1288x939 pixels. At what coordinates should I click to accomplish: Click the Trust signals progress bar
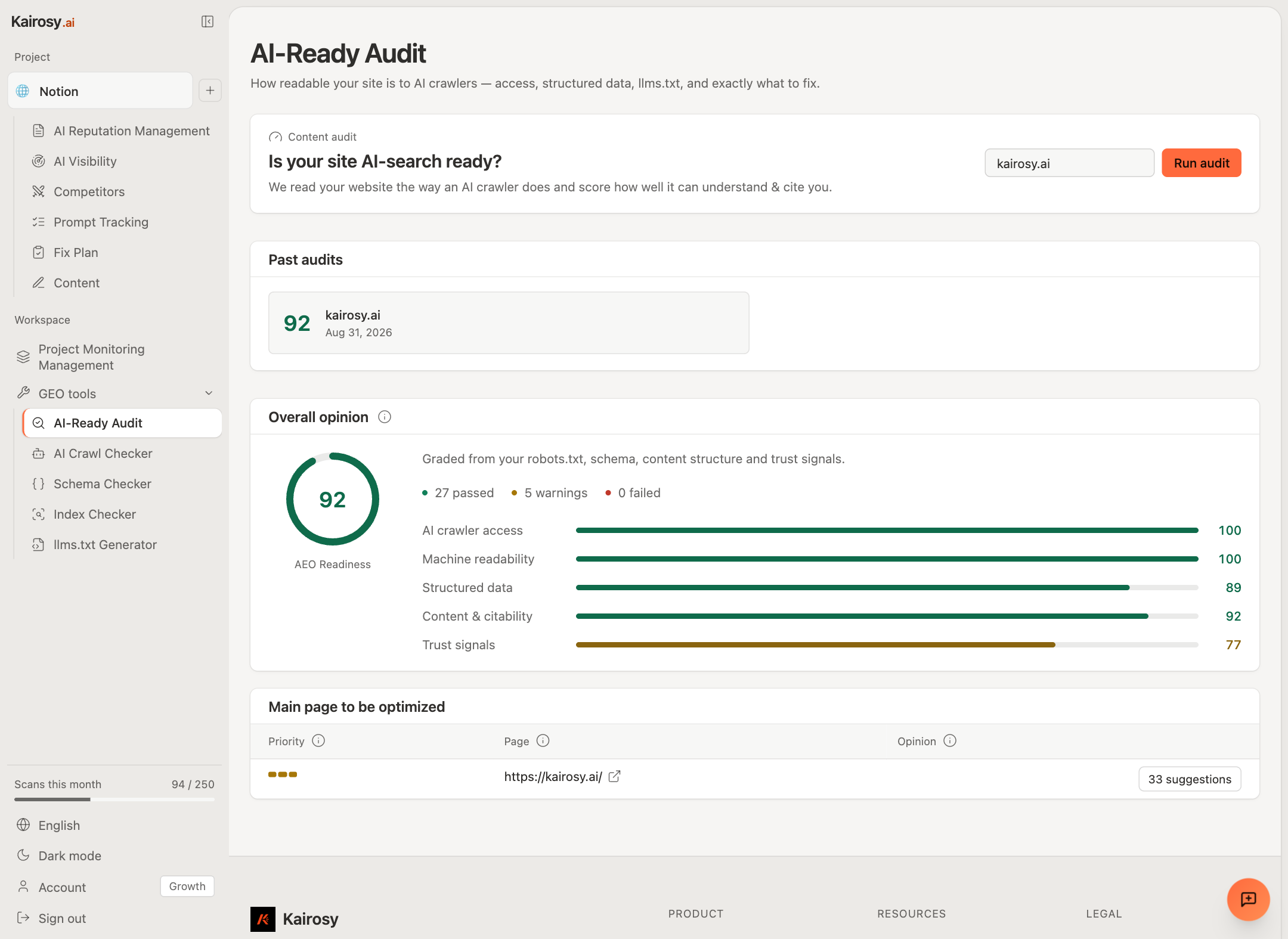[887, 644]
